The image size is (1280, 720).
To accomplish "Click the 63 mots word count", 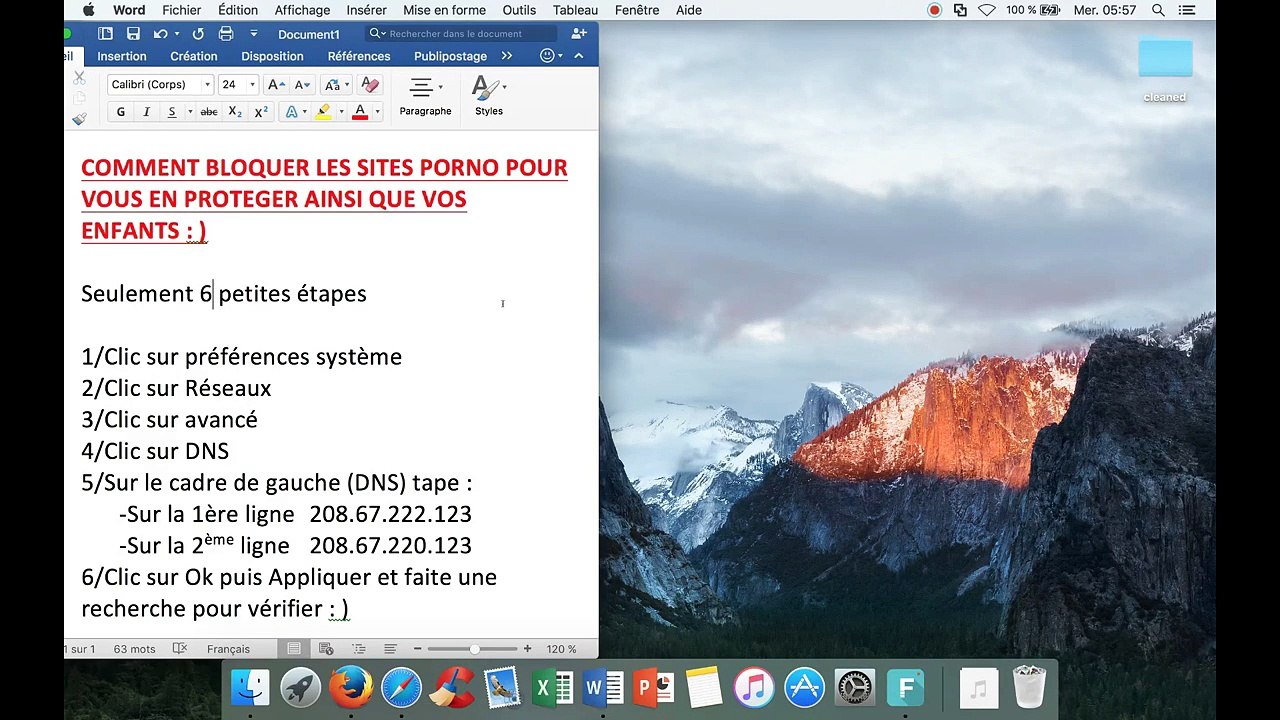I will (x=135, y=649).
